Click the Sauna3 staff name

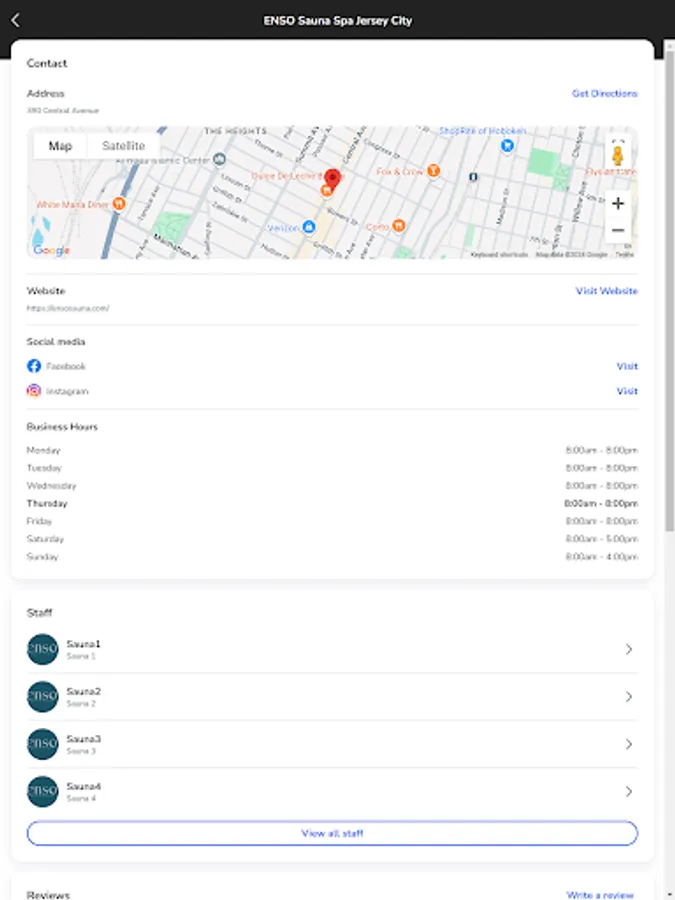click(83, 739)
